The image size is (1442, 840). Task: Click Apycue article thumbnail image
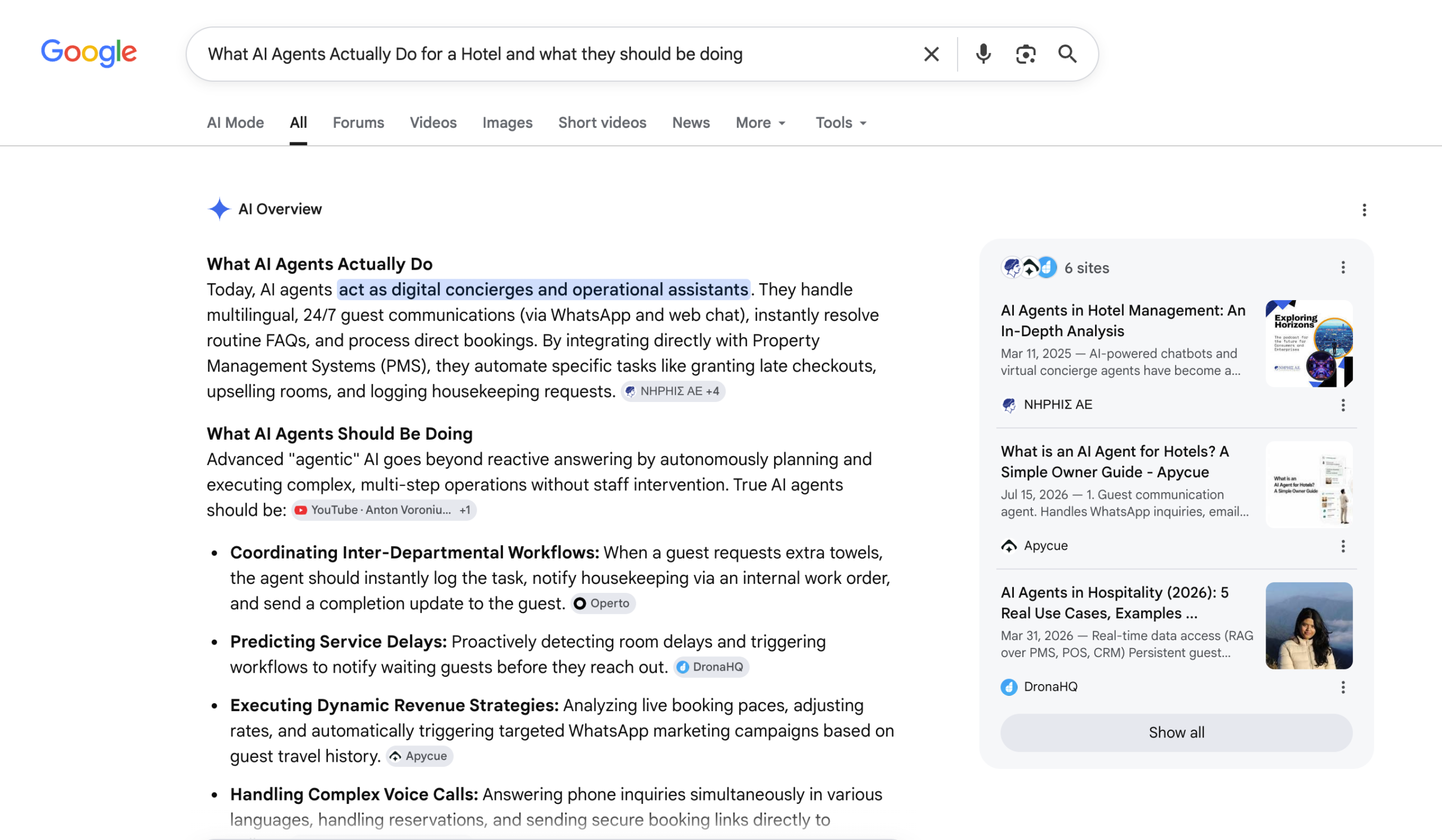pos(1309,485)
